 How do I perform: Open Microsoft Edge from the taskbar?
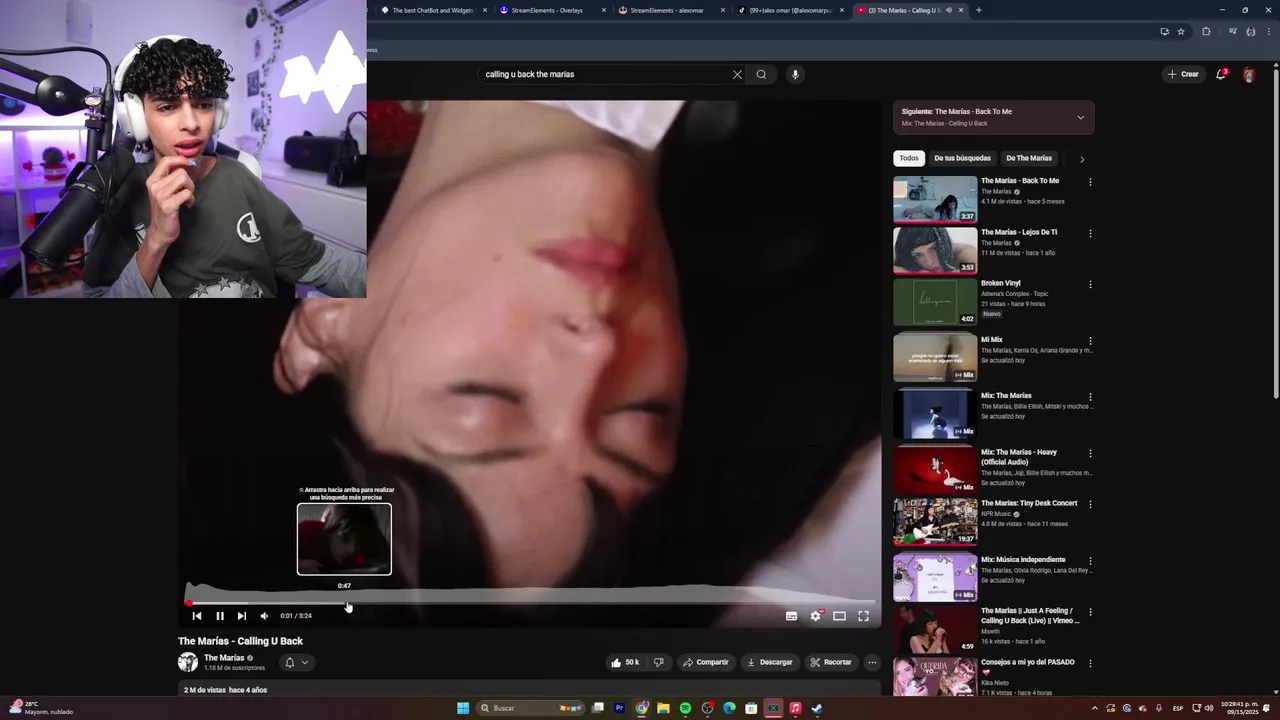(729, 708)
